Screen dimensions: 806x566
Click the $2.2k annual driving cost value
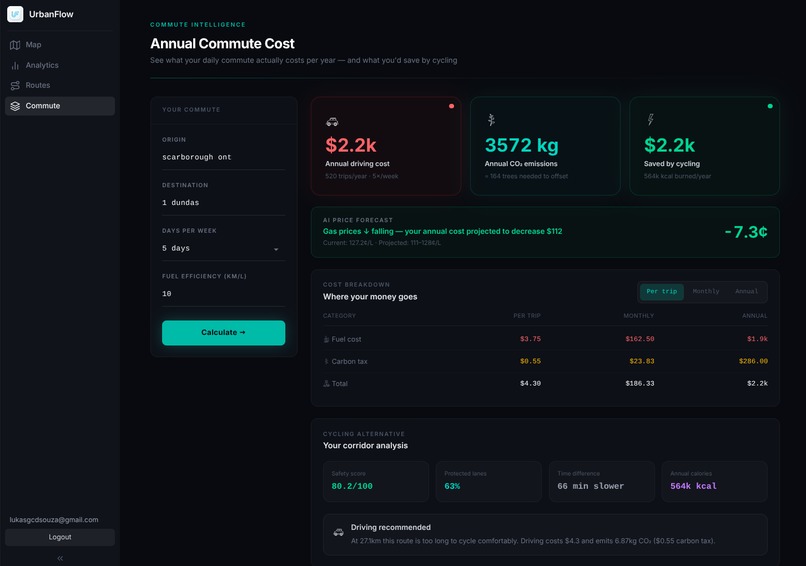click(351, 145)
